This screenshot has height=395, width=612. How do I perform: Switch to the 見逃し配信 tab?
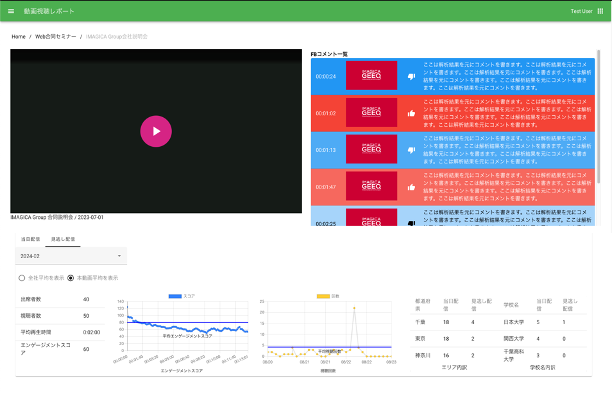(63, 239)
